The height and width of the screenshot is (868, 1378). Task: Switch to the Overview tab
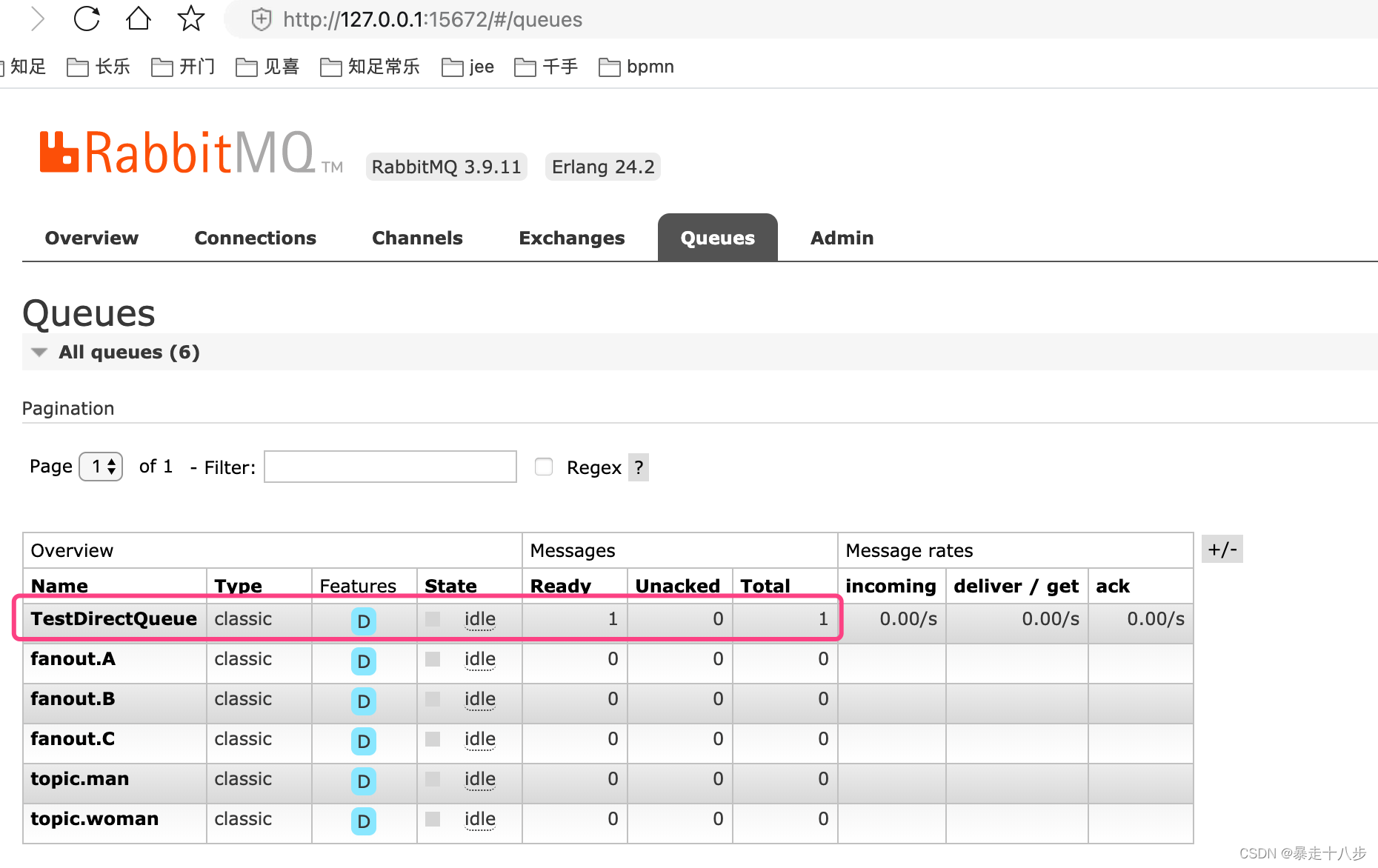(x=92, y=238)
